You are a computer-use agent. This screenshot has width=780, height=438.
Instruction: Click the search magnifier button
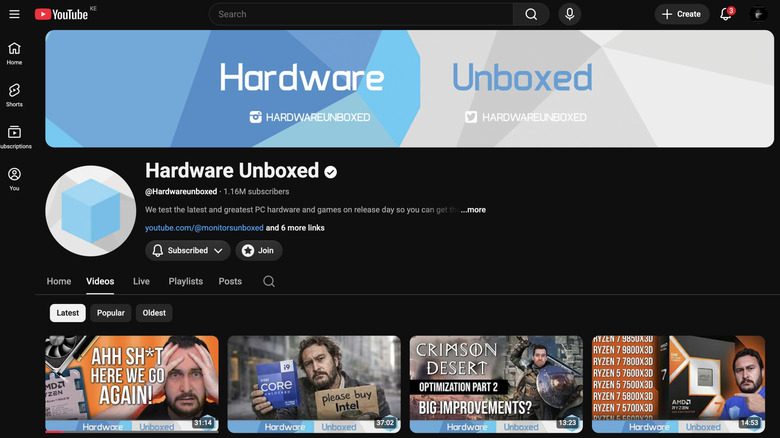tap(531, 14)
